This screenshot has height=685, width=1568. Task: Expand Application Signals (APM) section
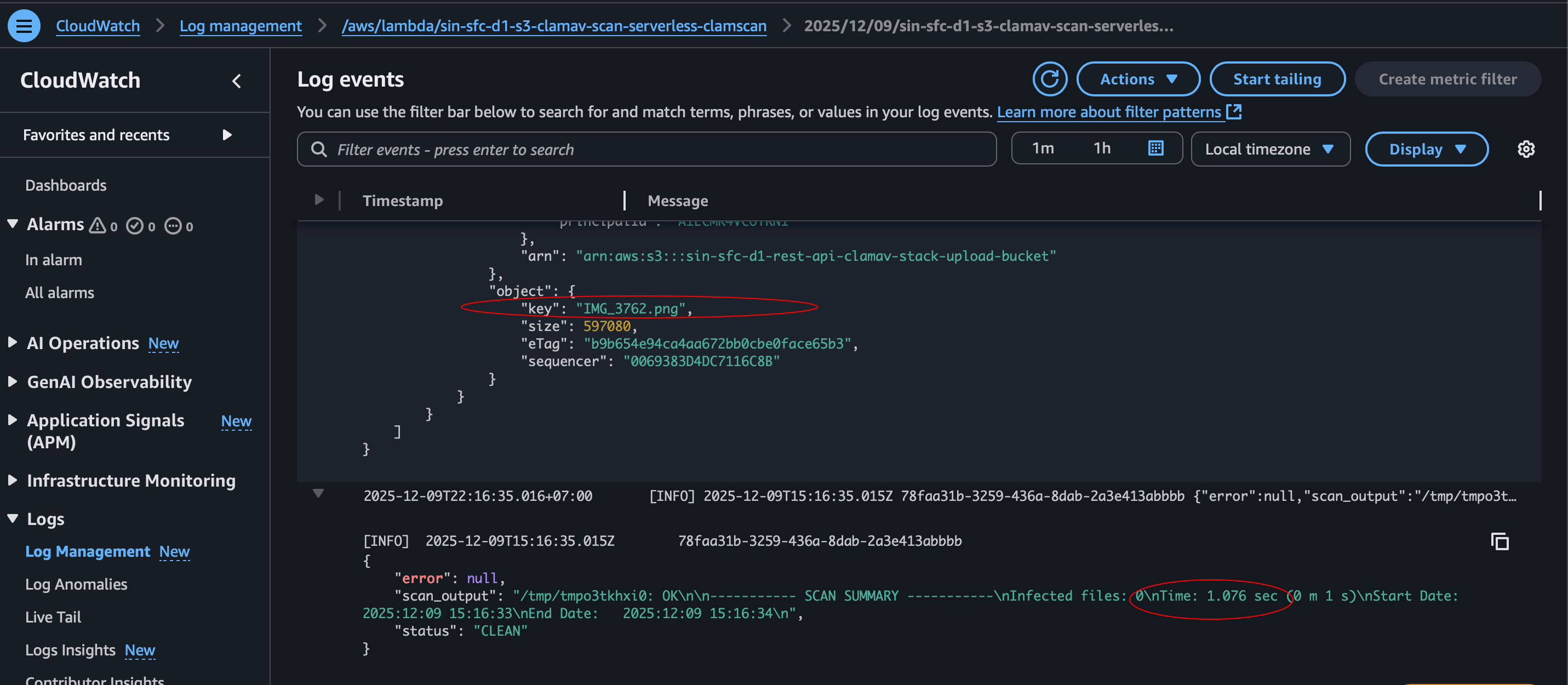tap(12, 420)
